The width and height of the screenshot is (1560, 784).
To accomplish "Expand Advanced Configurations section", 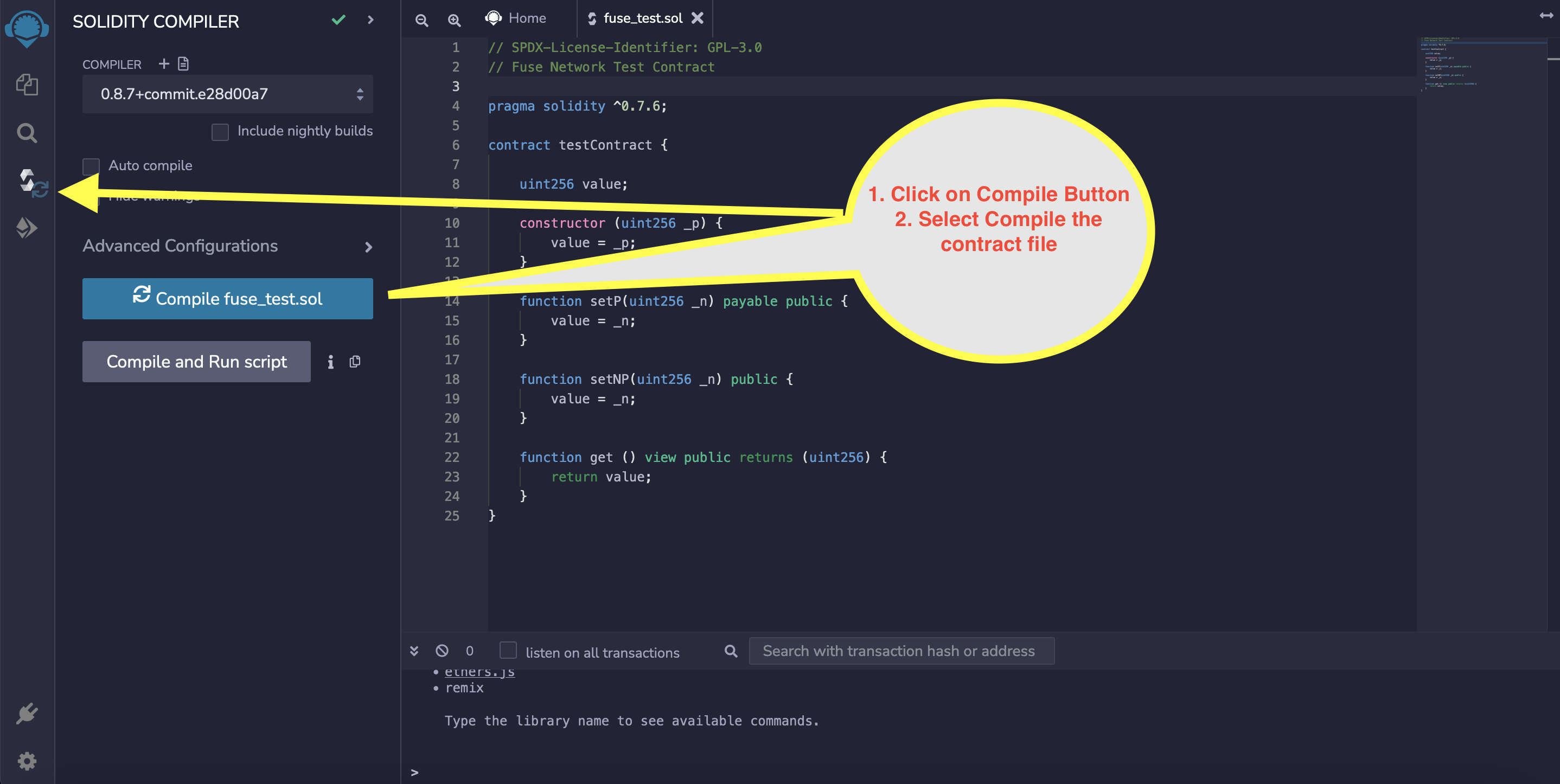I will [227, 246].
